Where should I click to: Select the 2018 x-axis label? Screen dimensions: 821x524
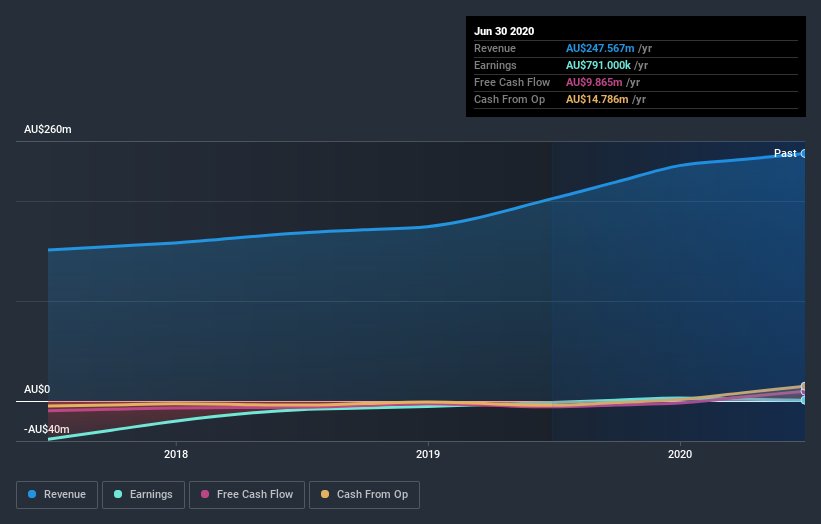(176, 454)
